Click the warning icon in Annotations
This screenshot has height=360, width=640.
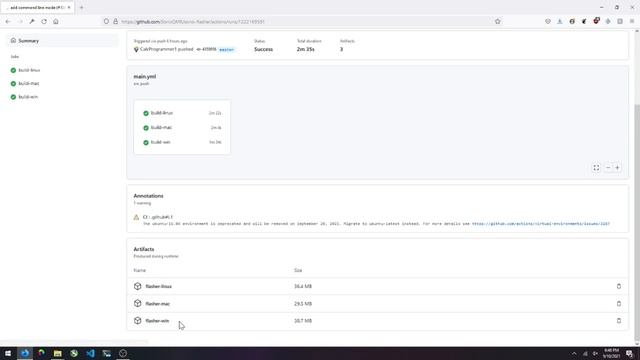[136, 217]
